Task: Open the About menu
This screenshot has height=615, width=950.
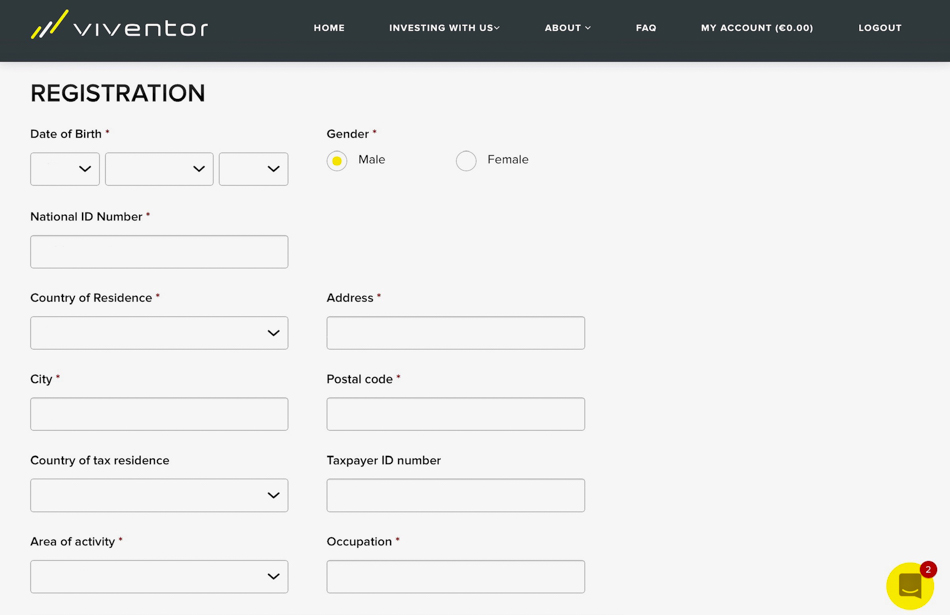Action: [567, 28]
